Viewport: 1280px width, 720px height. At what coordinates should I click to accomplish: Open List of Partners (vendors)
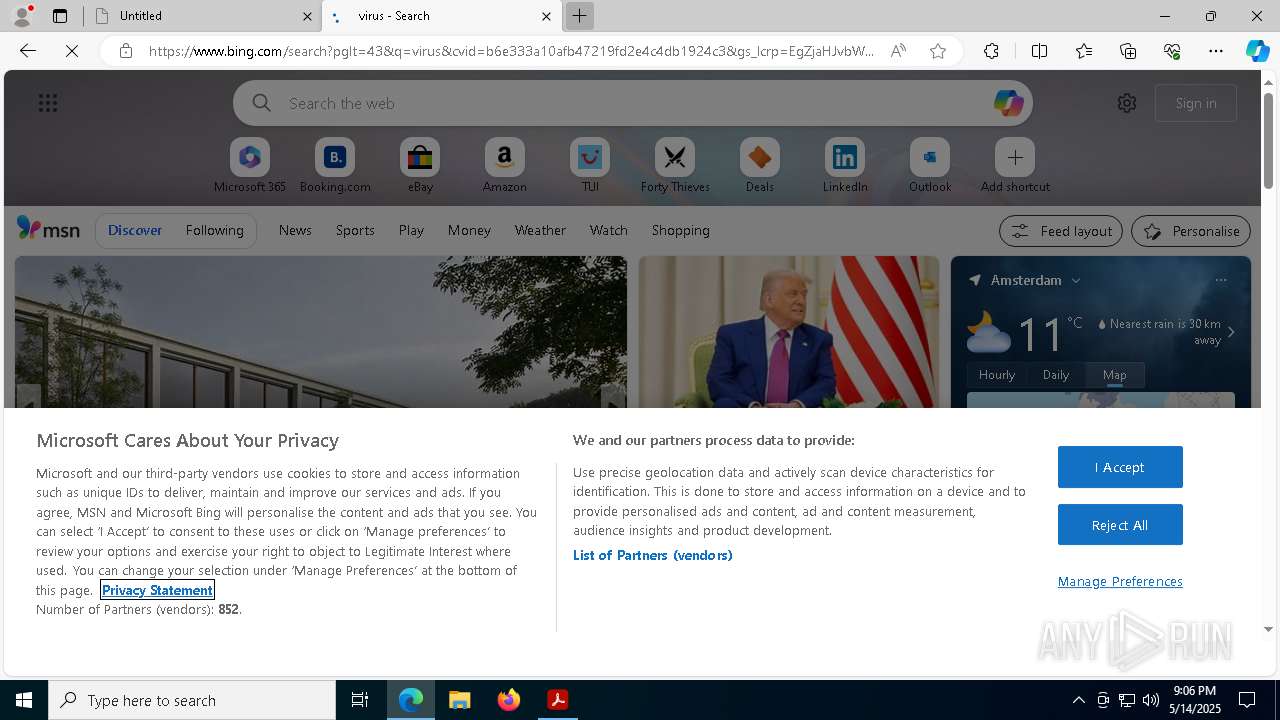[x=652, y=555]
